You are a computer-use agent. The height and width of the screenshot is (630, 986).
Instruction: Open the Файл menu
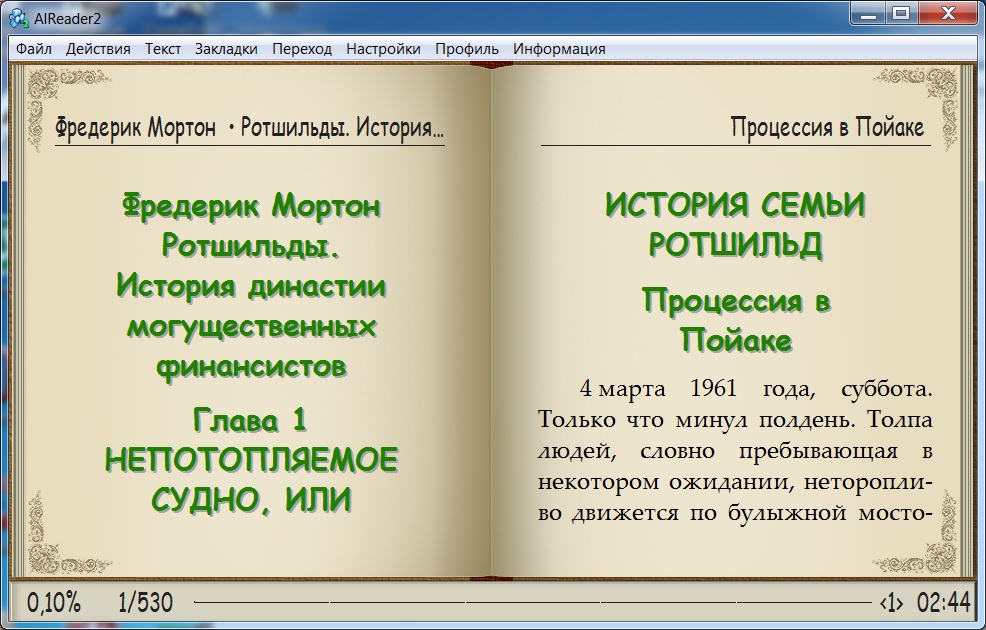33,49
